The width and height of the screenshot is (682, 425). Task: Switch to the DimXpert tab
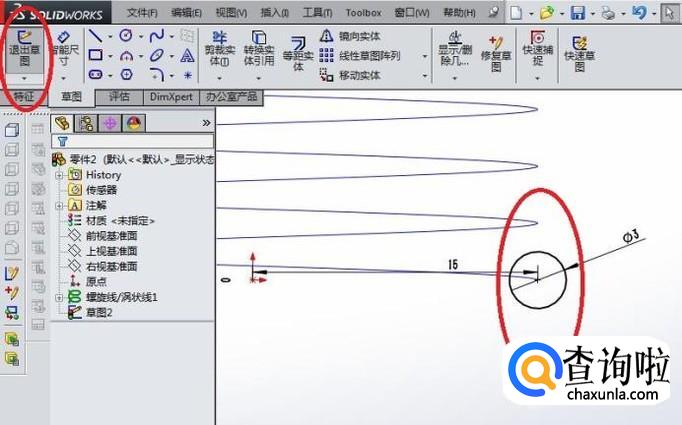[x=171, y=97]
